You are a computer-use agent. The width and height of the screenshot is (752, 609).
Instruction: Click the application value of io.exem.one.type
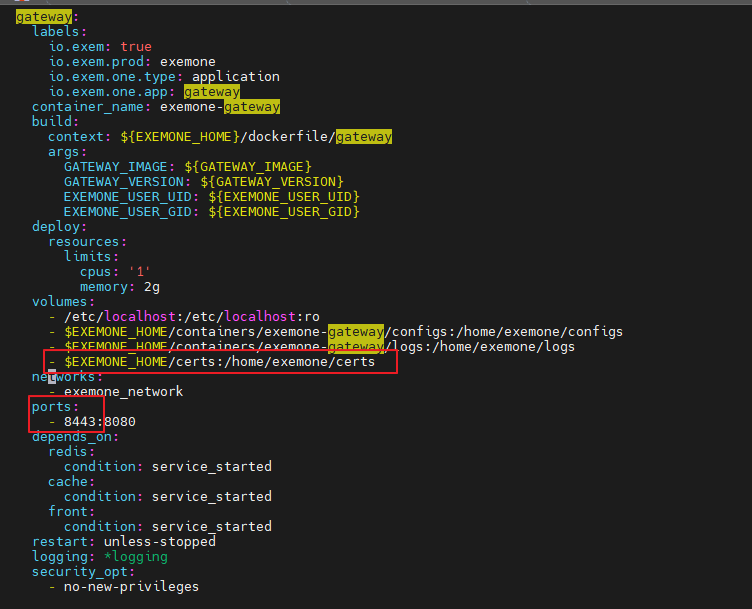[x=236, y=77]
